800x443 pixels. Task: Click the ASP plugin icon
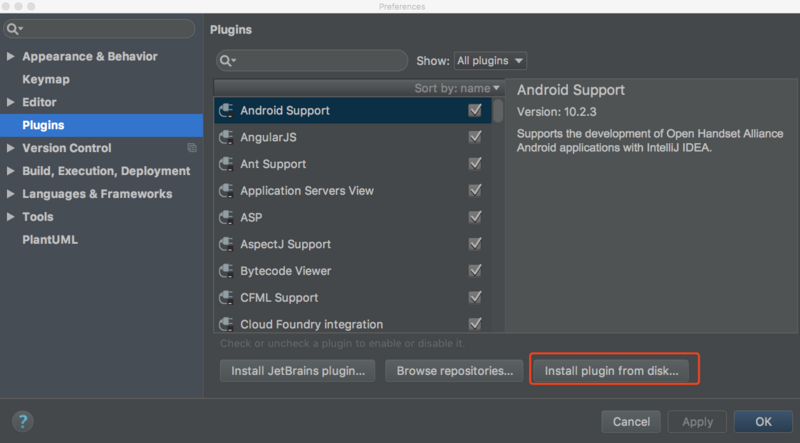[226, 217]
